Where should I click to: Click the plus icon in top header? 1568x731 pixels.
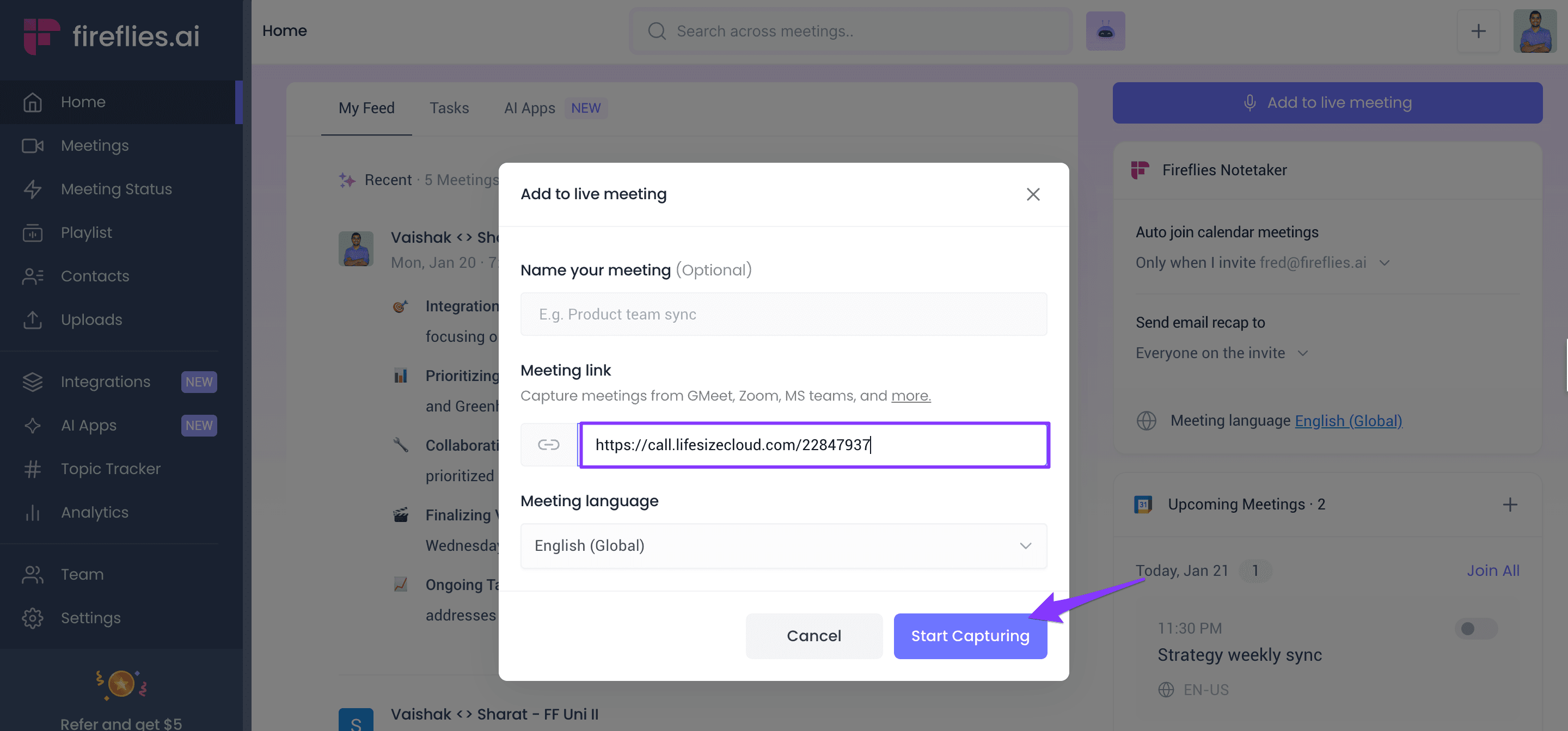pos(1478,31)
